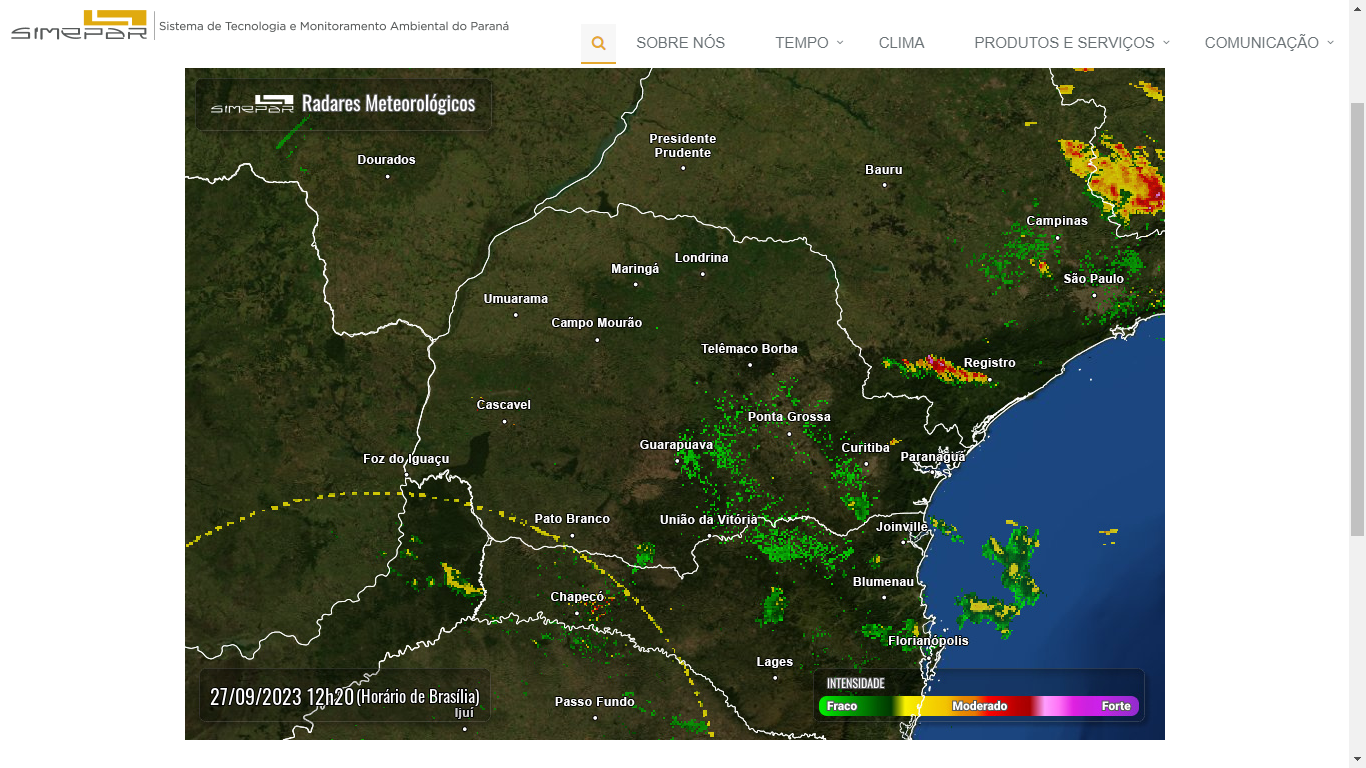Click the Ponta Grossa city label

click(x=789, y=417)
